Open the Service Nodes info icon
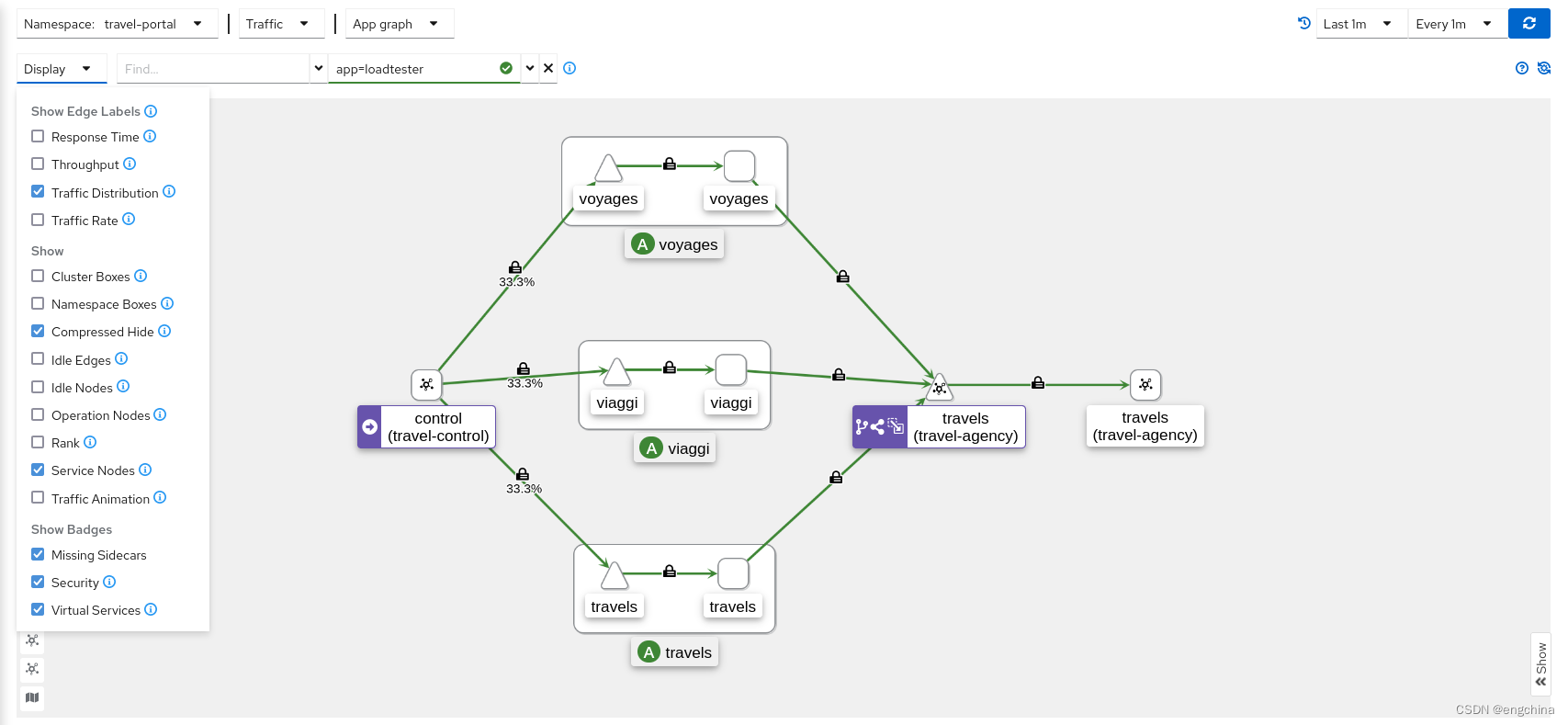Viewport: 1568px width, 725px height. click(x=145, y=470)
